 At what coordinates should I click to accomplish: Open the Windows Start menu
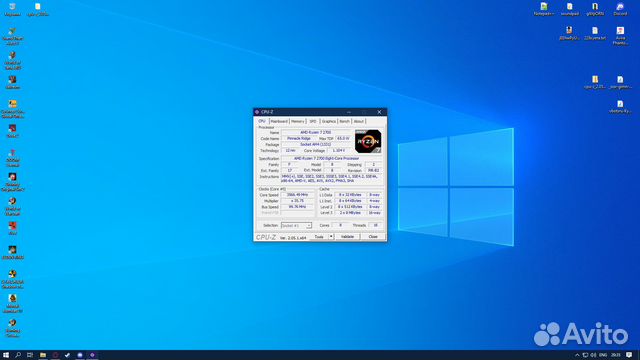[6, 355]
